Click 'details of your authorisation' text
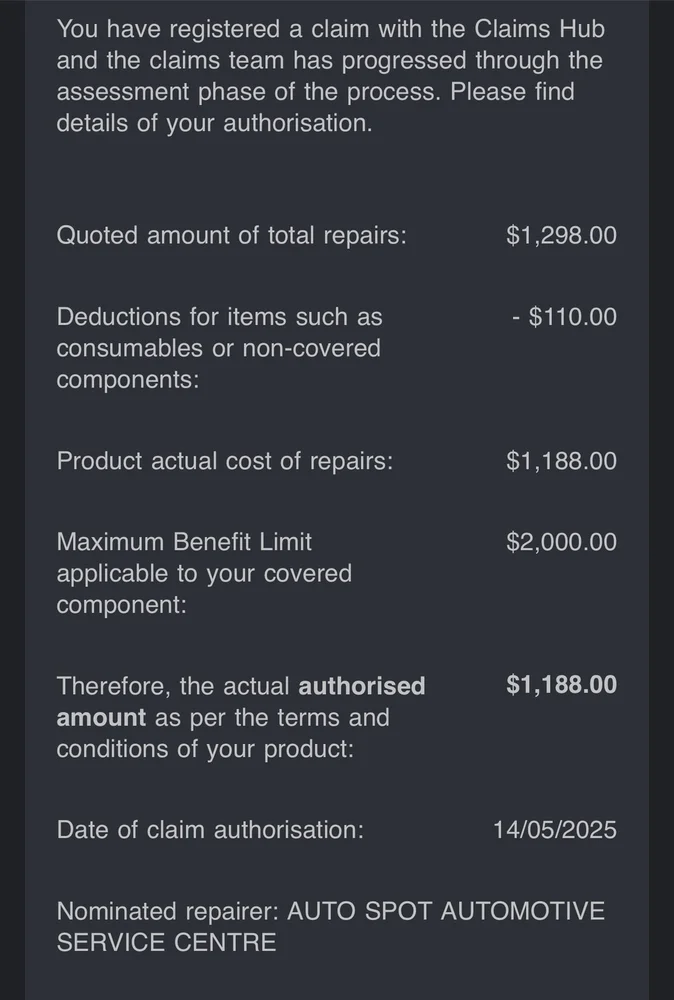The image size is (674, 1000). (x=214, y=126)
